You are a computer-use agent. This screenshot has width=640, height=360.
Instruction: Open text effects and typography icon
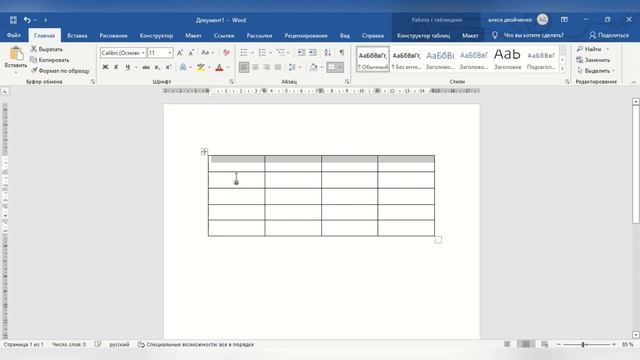click(x=183, y=67)
